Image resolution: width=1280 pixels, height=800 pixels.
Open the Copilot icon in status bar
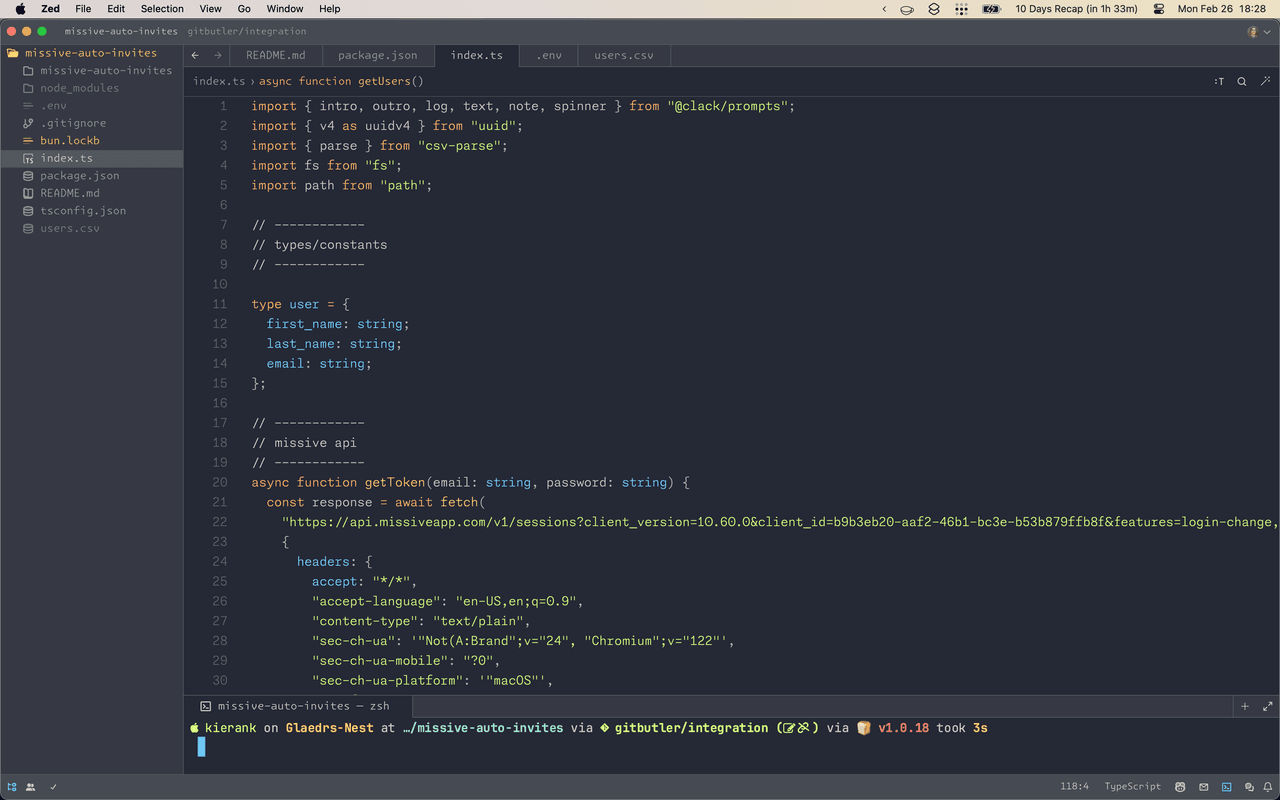click(x=1181, y=787)
